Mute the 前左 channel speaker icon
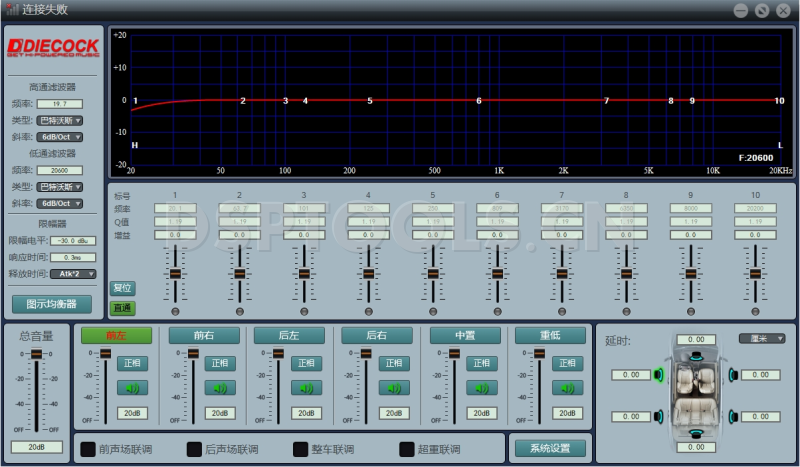 click(x=132, y=388)
